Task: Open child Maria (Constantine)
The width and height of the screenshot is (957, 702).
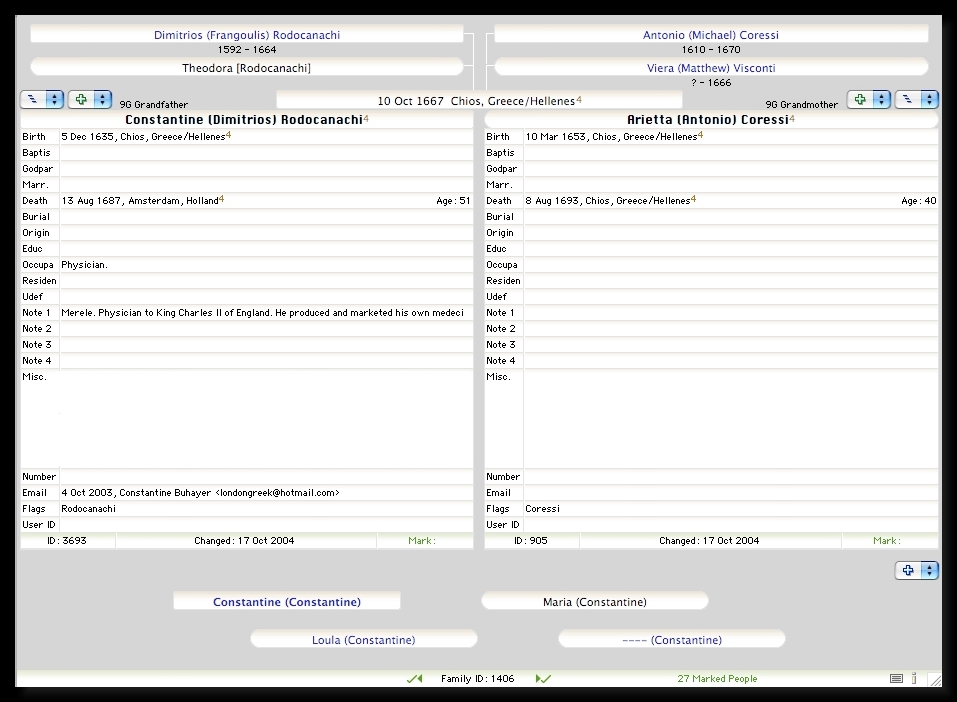Action: (x=594, y=602)
